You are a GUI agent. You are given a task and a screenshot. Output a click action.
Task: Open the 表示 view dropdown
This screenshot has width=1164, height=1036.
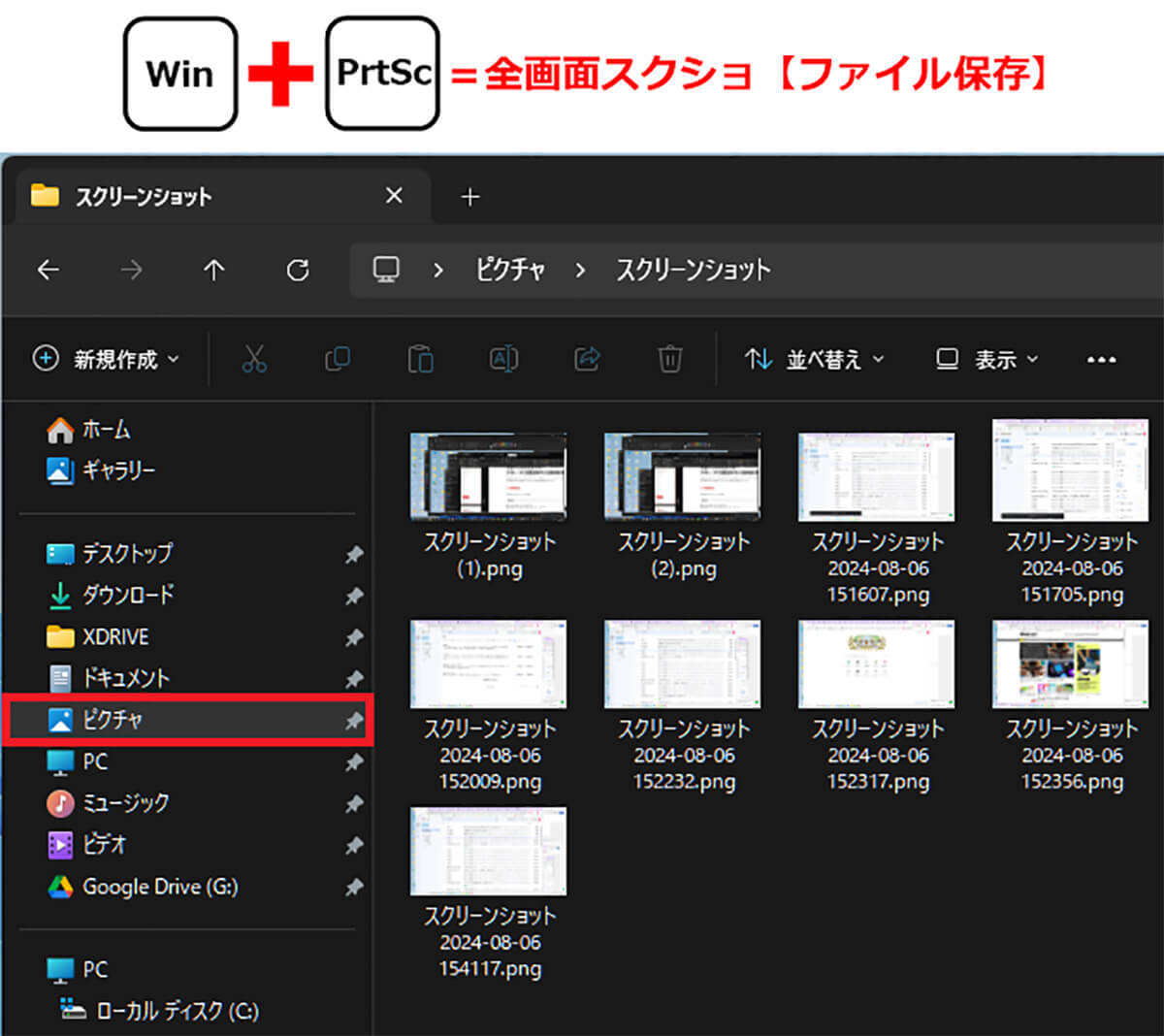pos(987,359)
